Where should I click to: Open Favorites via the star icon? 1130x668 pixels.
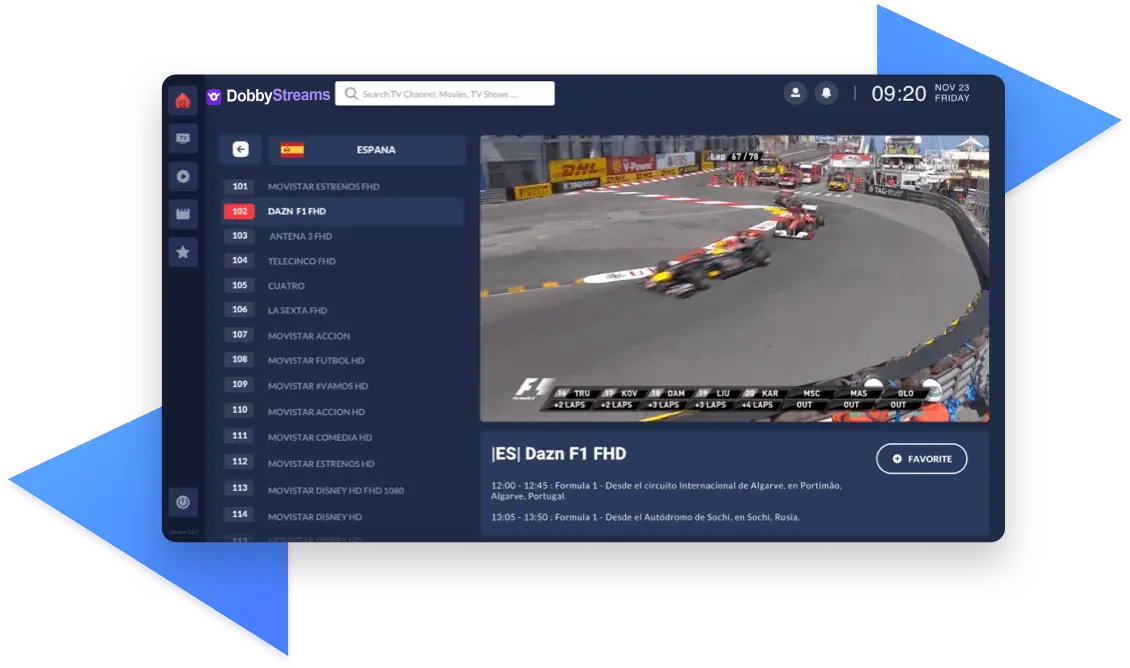[183, 252]
